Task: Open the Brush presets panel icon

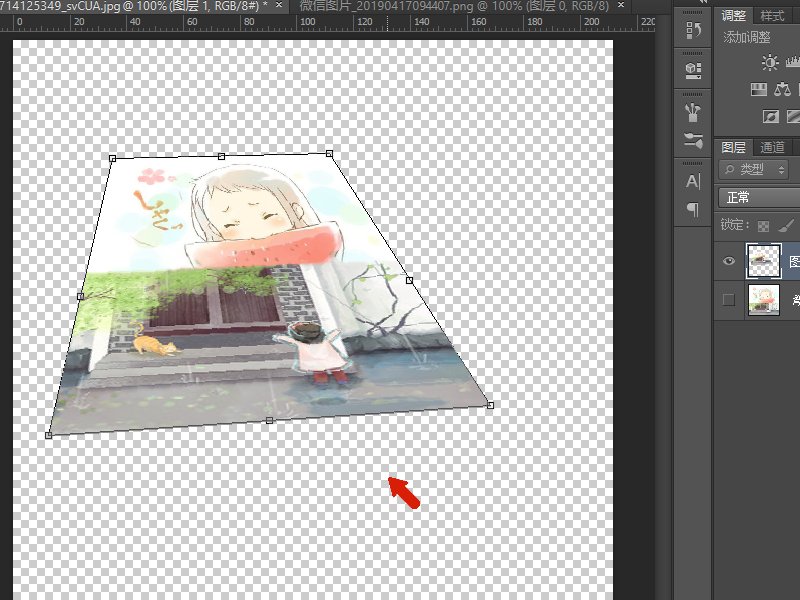Action: point(692,110)
